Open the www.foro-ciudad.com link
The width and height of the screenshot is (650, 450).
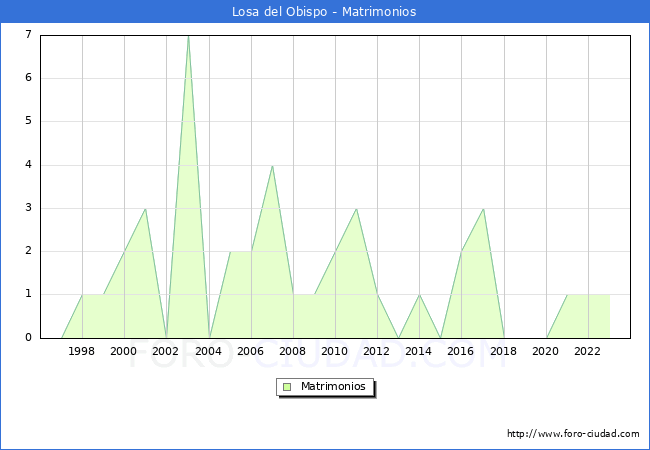tap(573, 434)
